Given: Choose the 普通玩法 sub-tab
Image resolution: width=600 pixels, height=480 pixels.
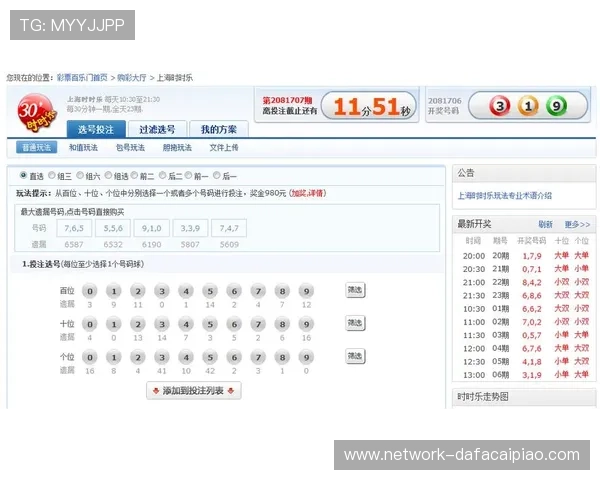Looking at the screenshot, I should [37, 147].
